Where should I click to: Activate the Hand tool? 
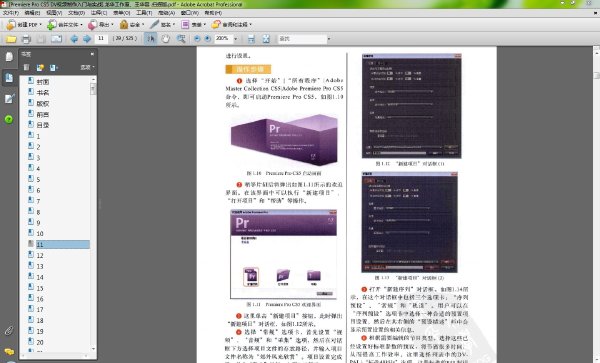pos(165,39)
